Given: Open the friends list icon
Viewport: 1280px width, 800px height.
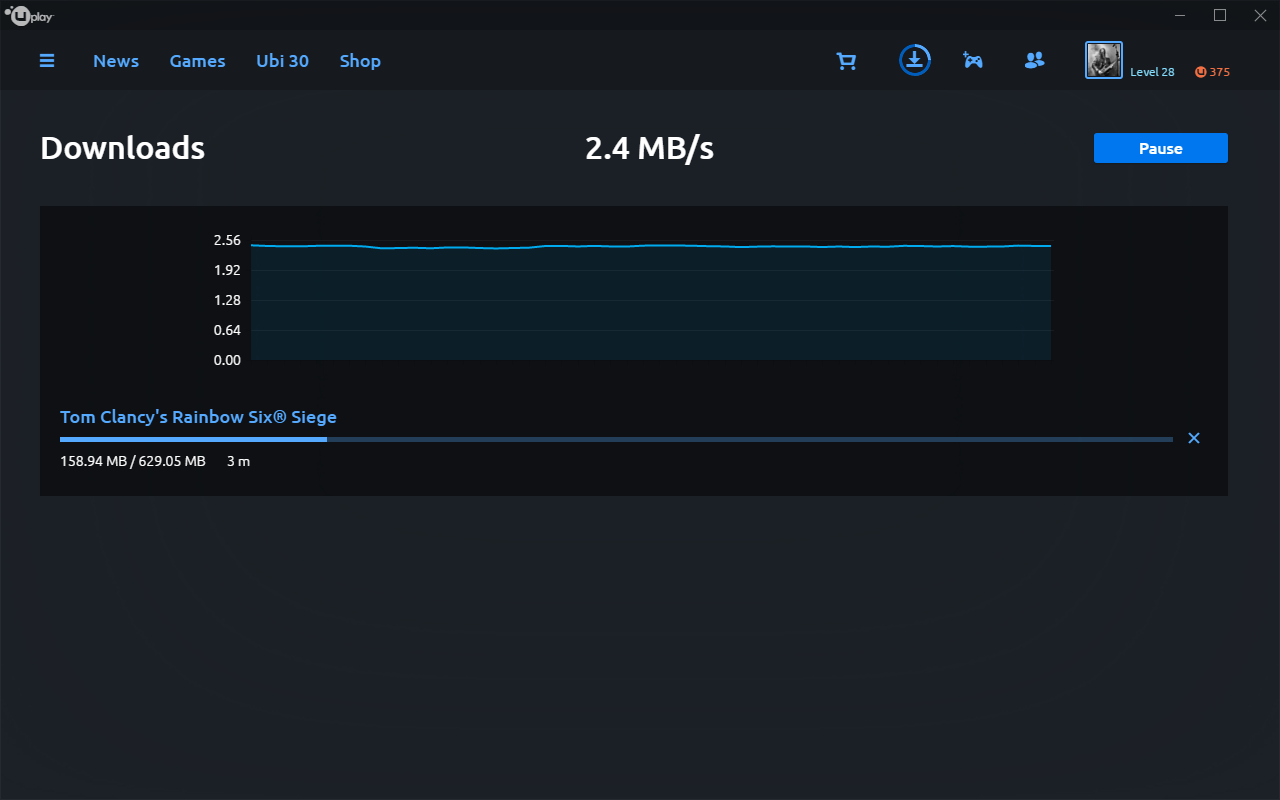Looking at the screenshot, I should pyautogui.click(x=1035, y=60).
